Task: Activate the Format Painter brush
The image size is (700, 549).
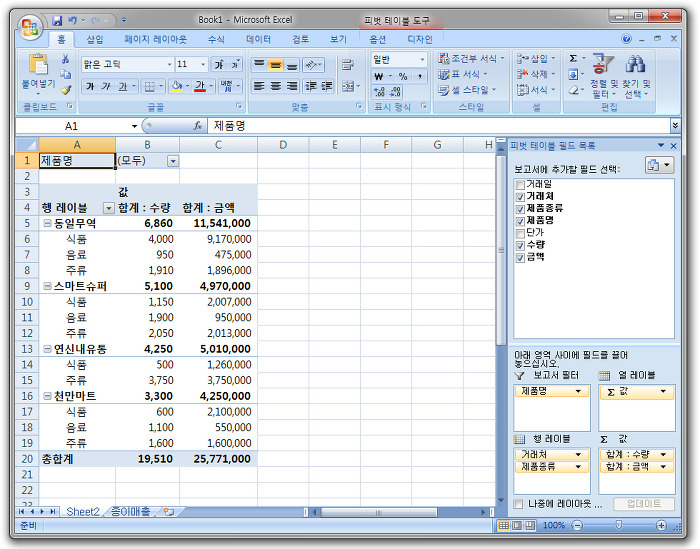Action: pyautogui.click(x=66, y=90)
